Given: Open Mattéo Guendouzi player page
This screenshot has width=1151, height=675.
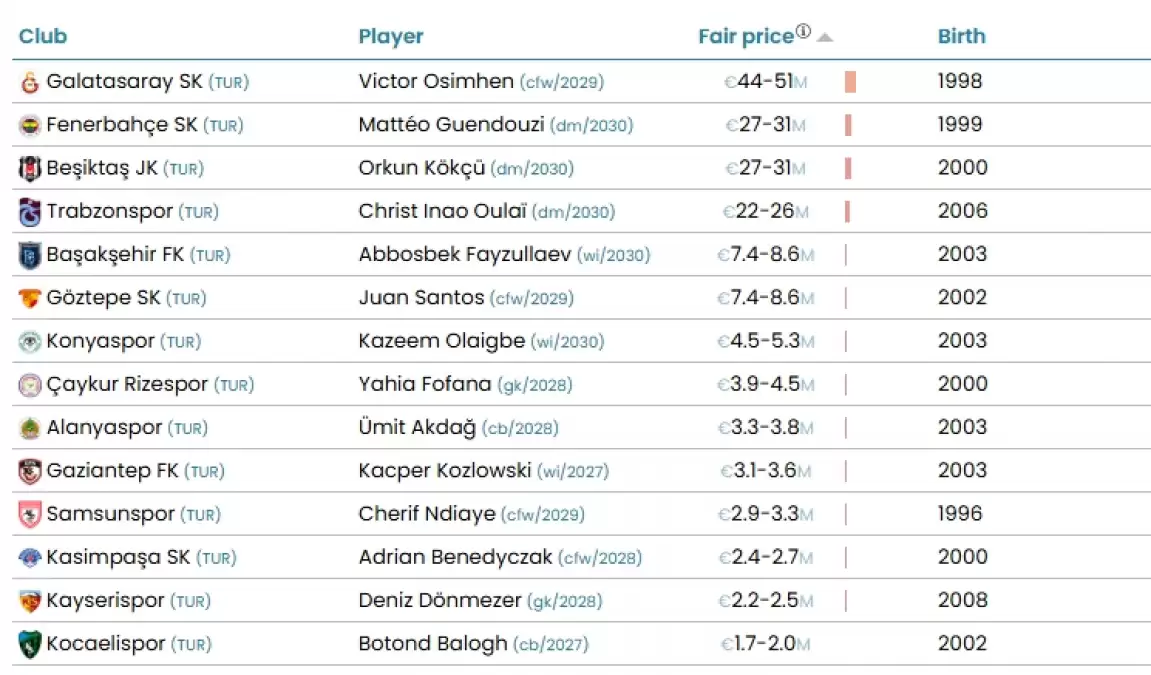Looking at the screenshot, I should 452,125.
